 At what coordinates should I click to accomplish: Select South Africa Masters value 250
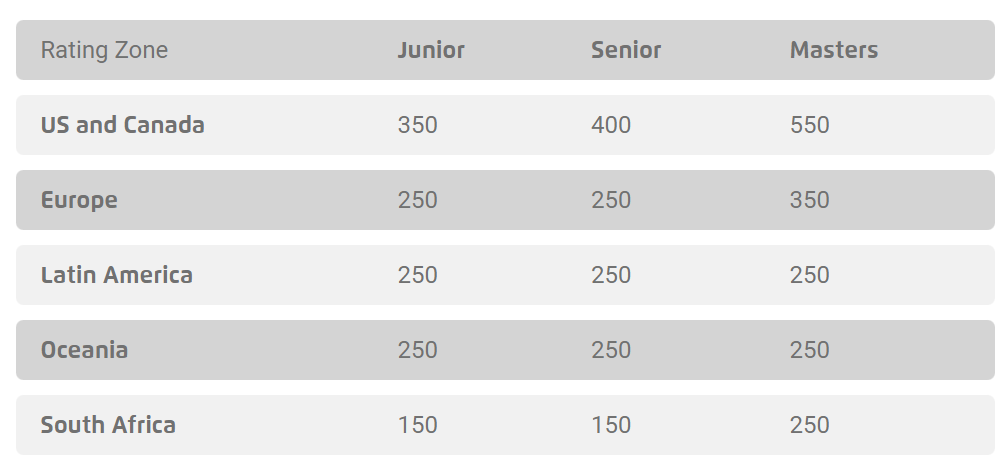point(809,425)
